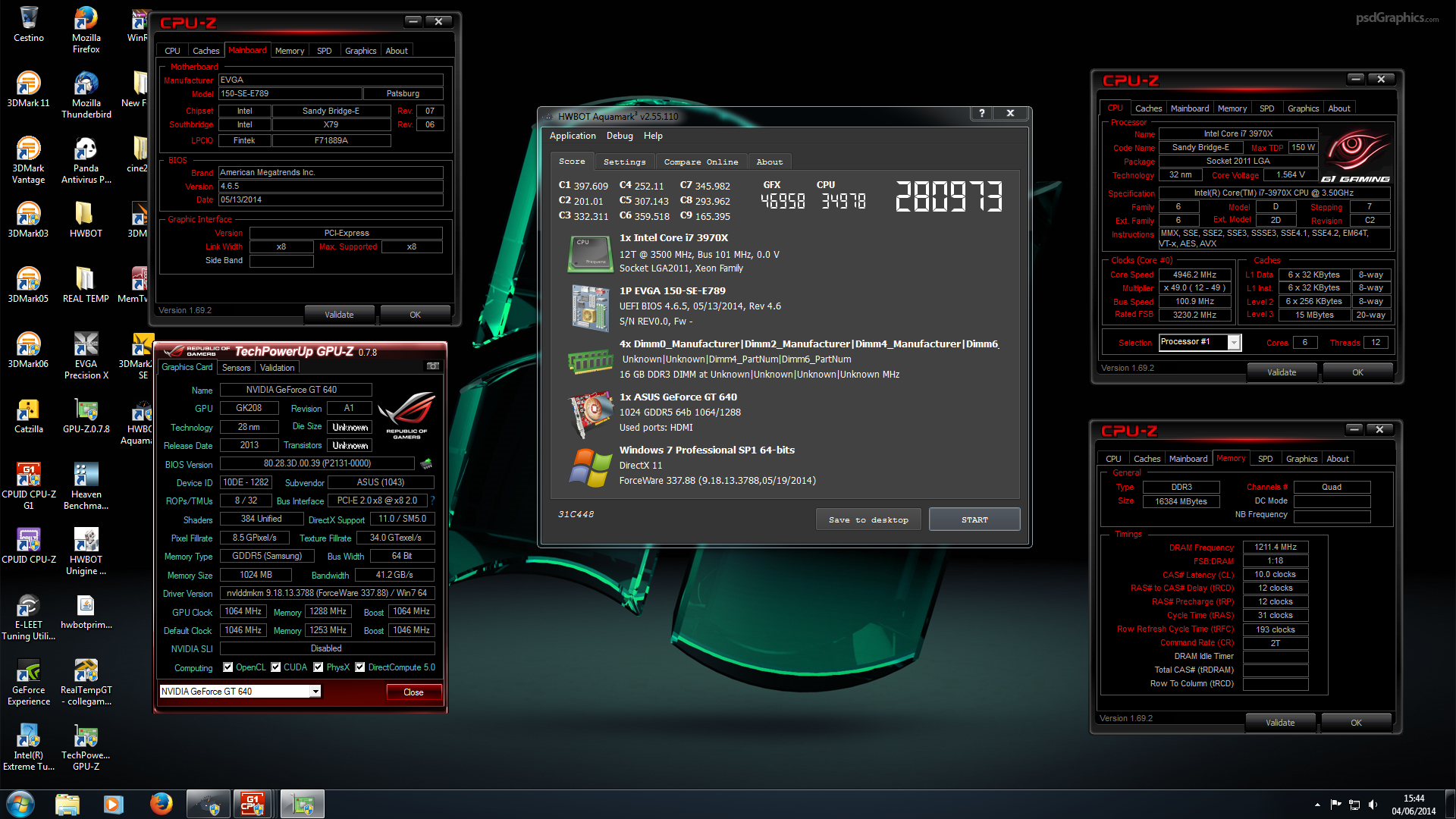Screen dimensions: 1456x819
Task: Open Intel(R) Extreme Tuning shortcut
Action: (x=29, y=747)
